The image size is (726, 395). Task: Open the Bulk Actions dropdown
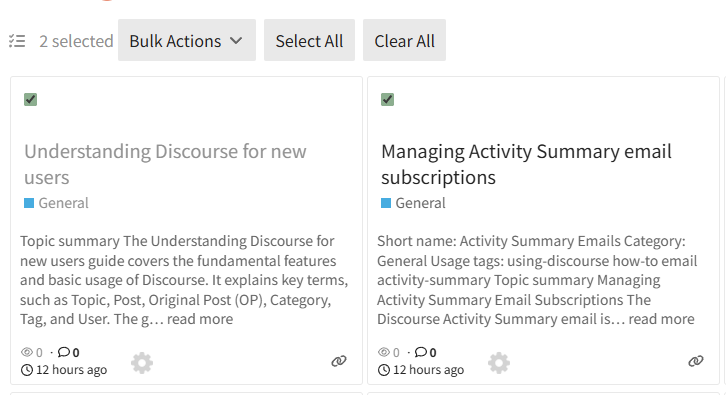[x=187, y=40]
